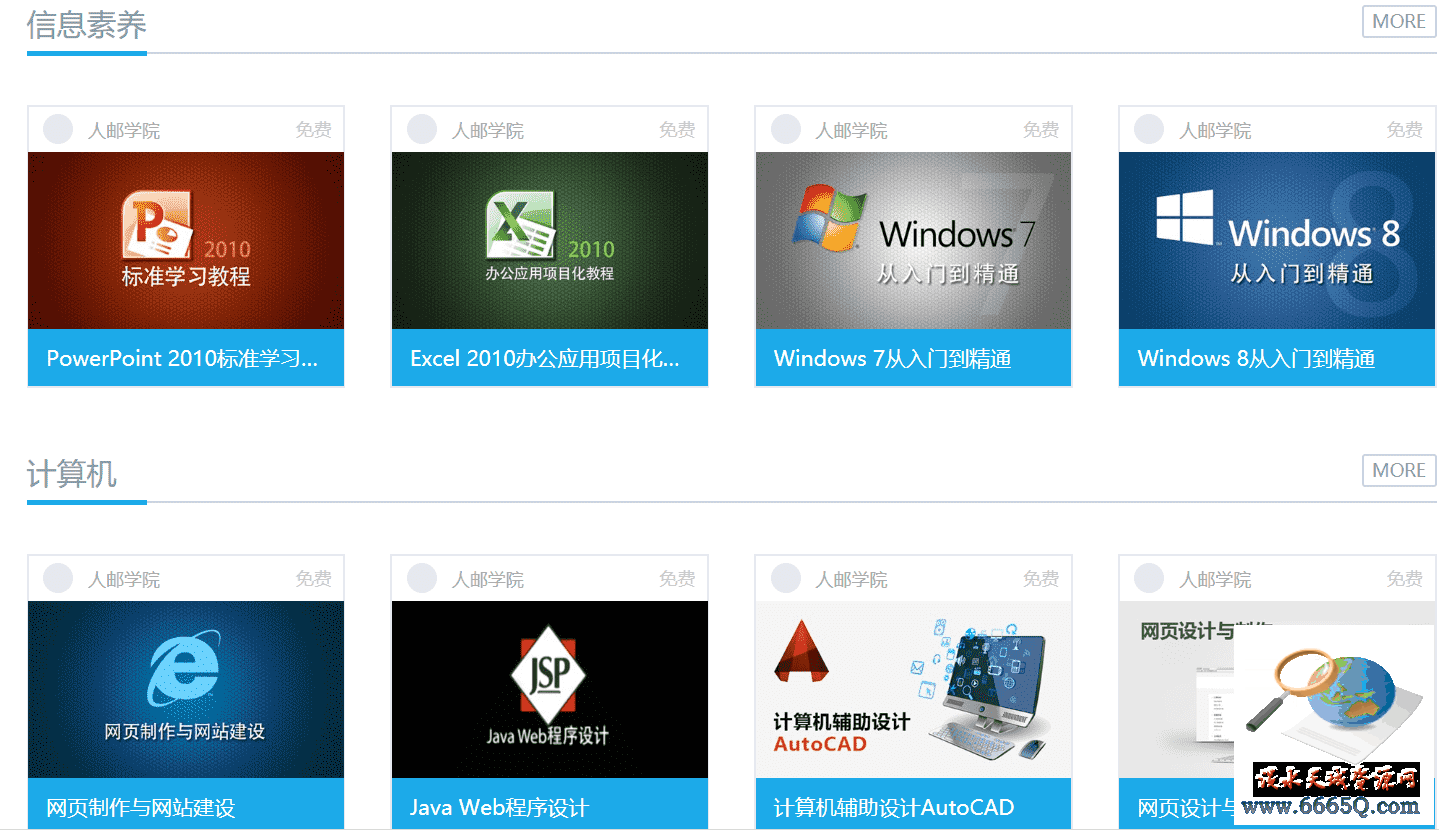Viewport: 1439px width, 830px height.
Task: Click 免费 label on Windows 8 card
Action: pyautogui.click(x=1405, y=129)
